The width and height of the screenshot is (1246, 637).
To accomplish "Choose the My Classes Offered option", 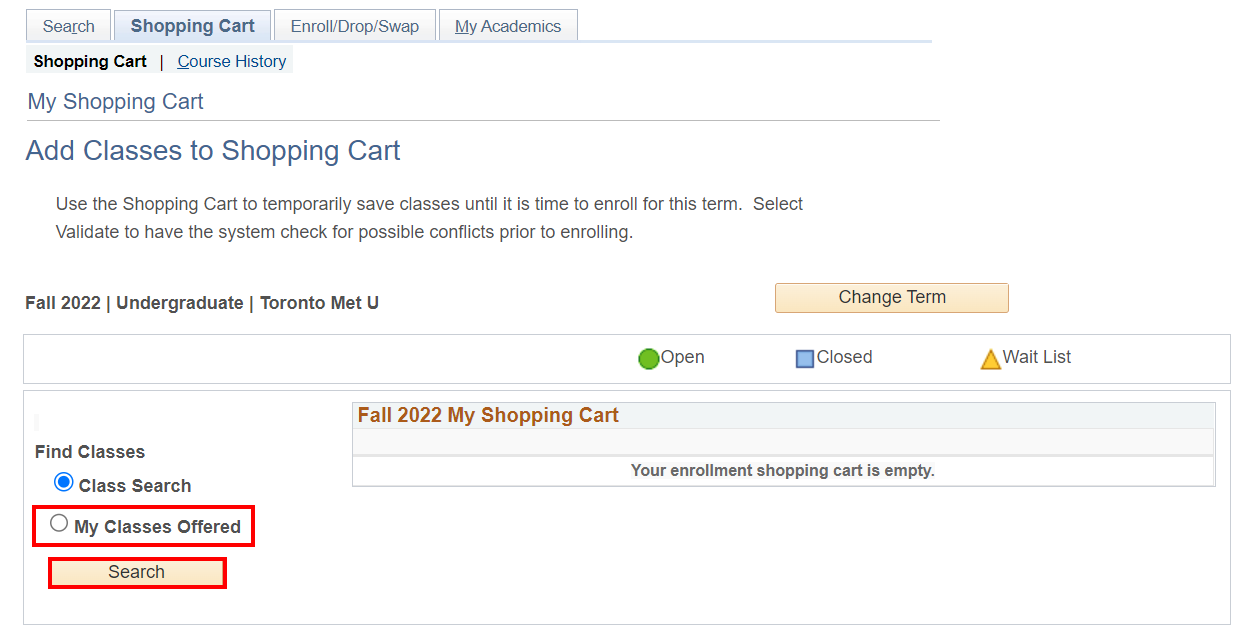I will [x=60, y=524].
